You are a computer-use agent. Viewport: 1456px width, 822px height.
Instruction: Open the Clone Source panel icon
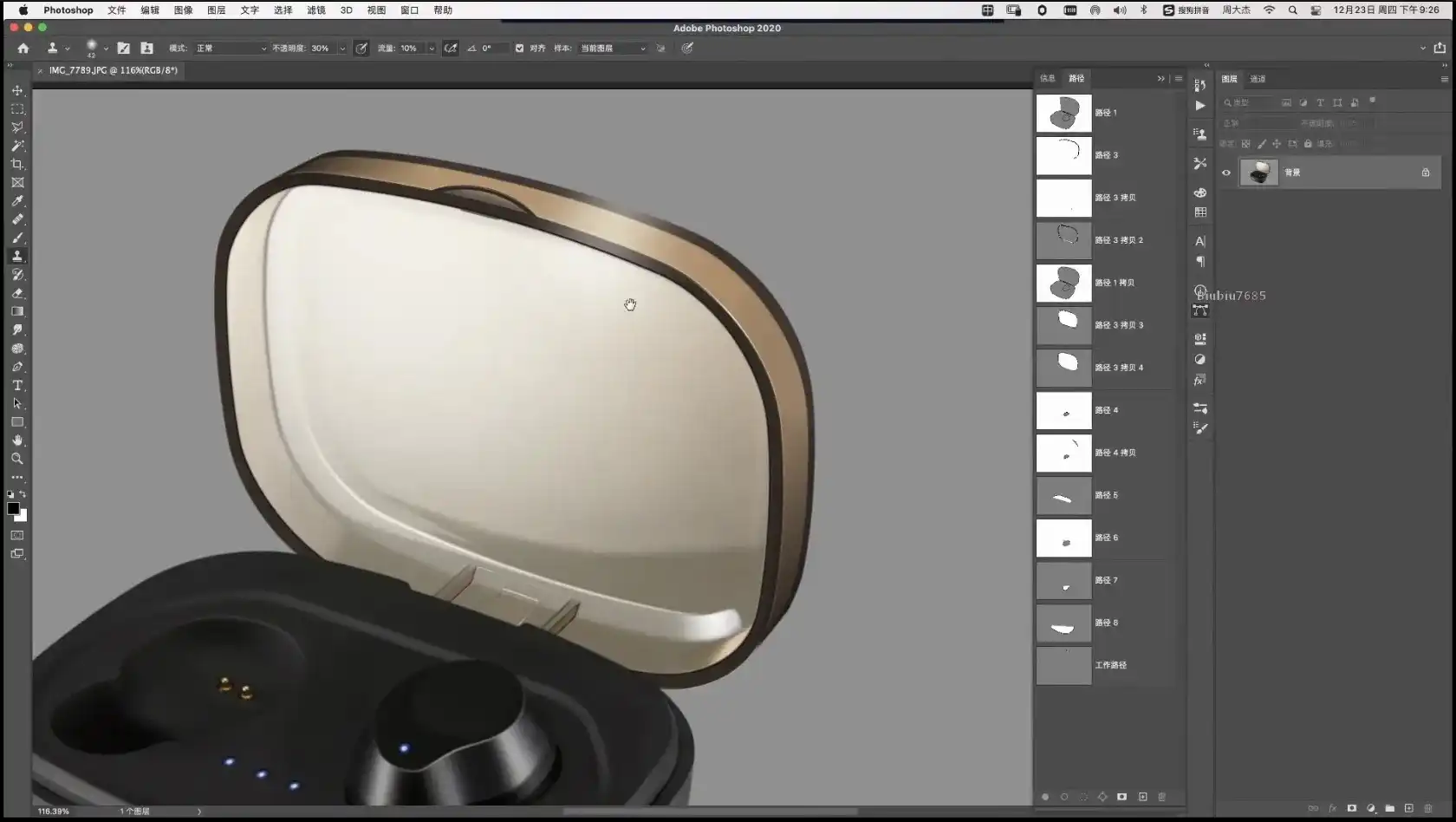click(x=1200, y=134)
